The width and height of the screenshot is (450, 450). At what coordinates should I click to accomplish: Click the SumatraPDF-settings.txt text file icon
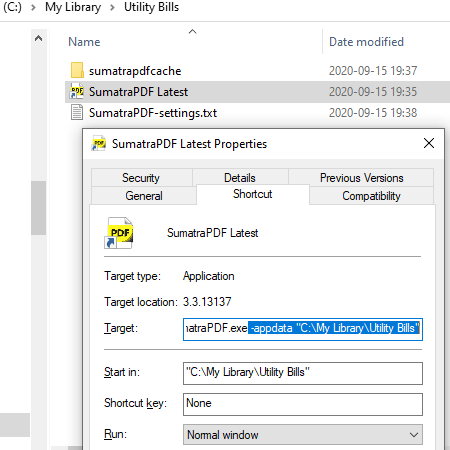click(77, 112)
